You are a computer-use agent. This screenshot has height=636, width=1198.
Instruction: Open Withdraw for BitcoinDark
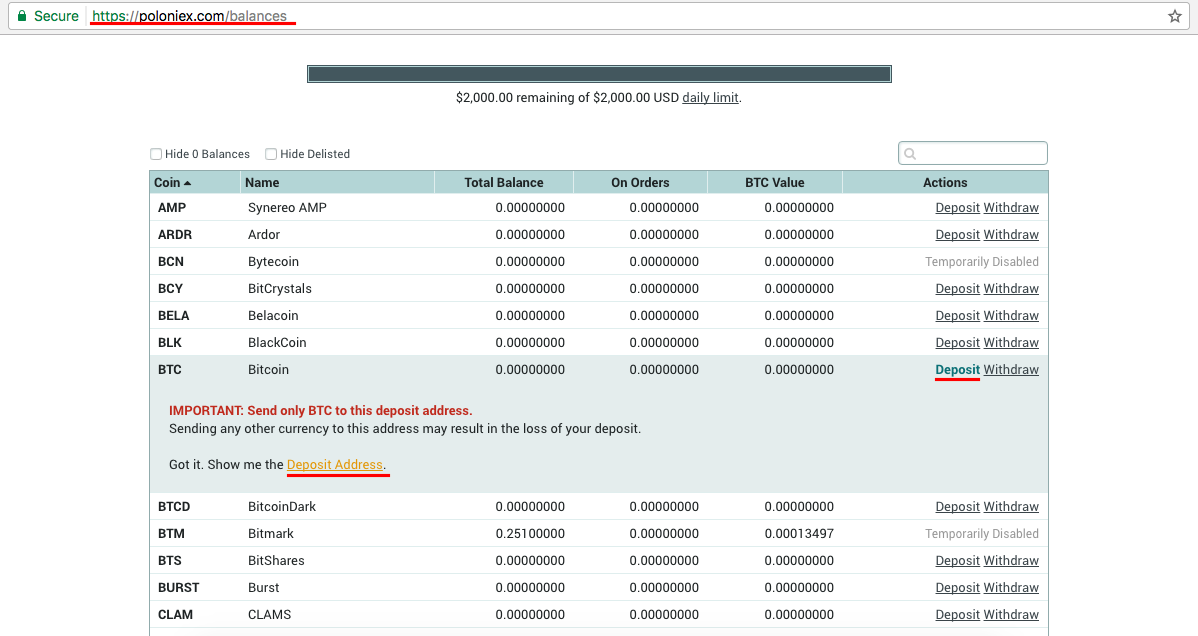1011,507
